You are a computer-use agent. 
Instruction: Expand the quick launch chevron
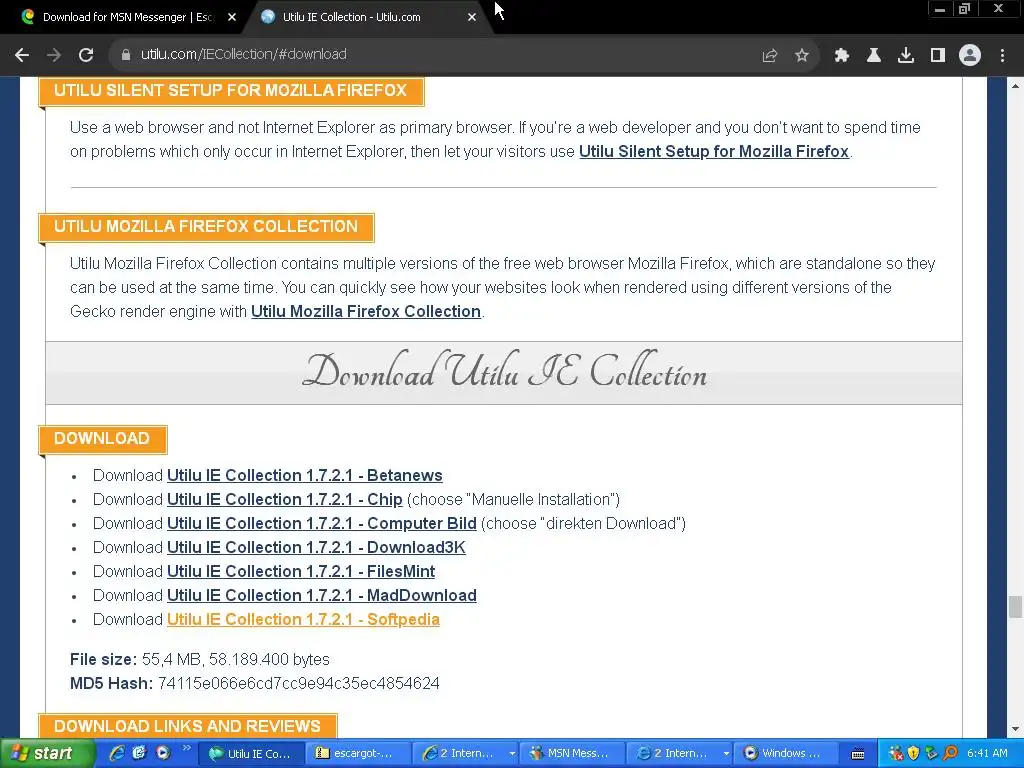tap(186, 748)
